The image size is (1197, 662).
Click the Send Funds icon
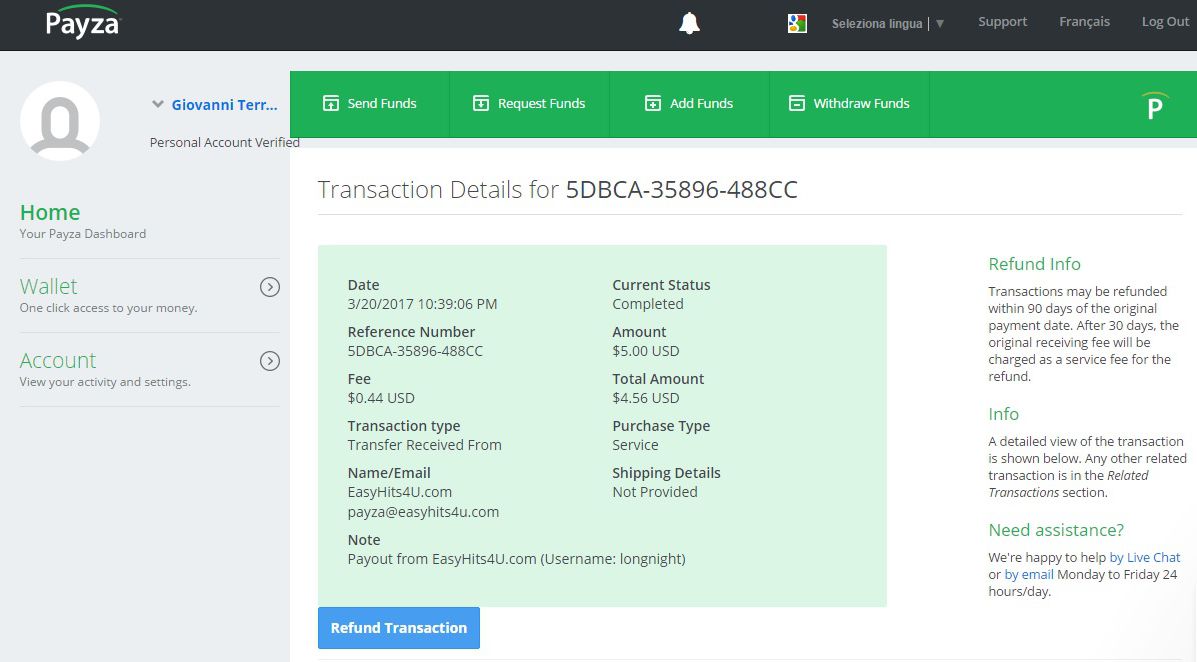click(x=331, y=103)
